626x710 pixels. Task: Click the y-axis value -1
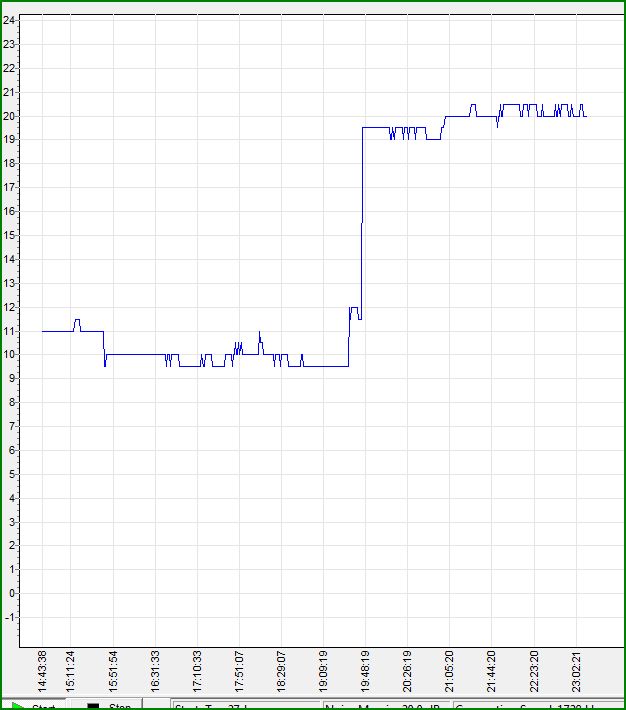(10, 618)
